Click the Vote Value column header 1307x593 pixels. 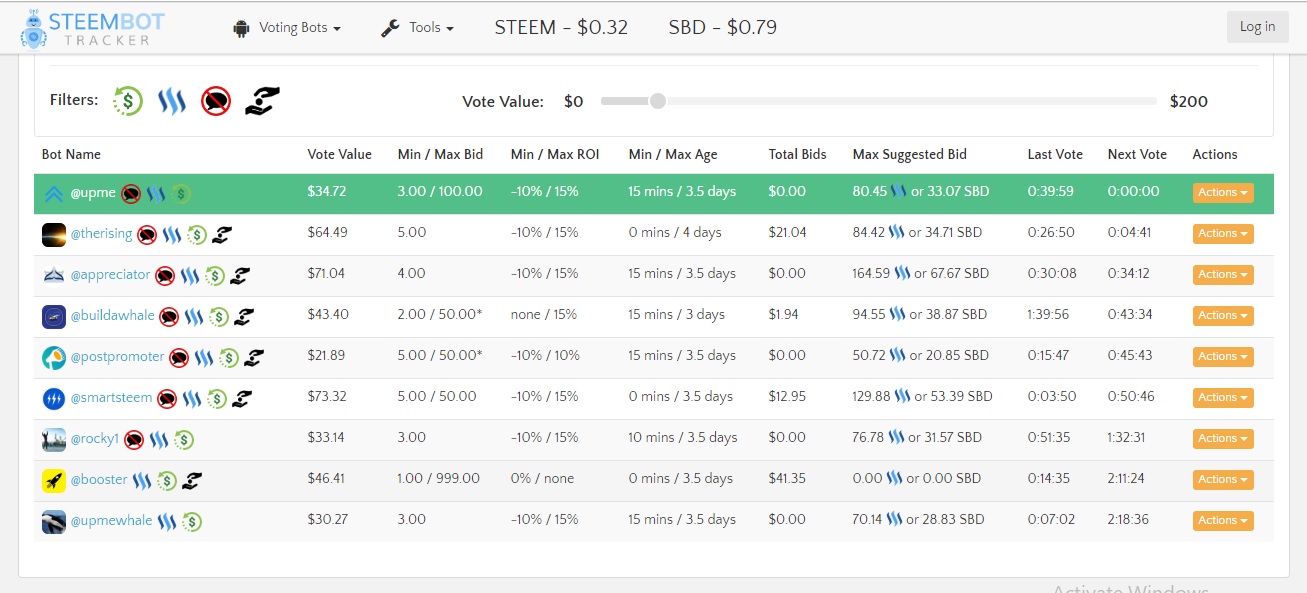(x=339, y=154)
